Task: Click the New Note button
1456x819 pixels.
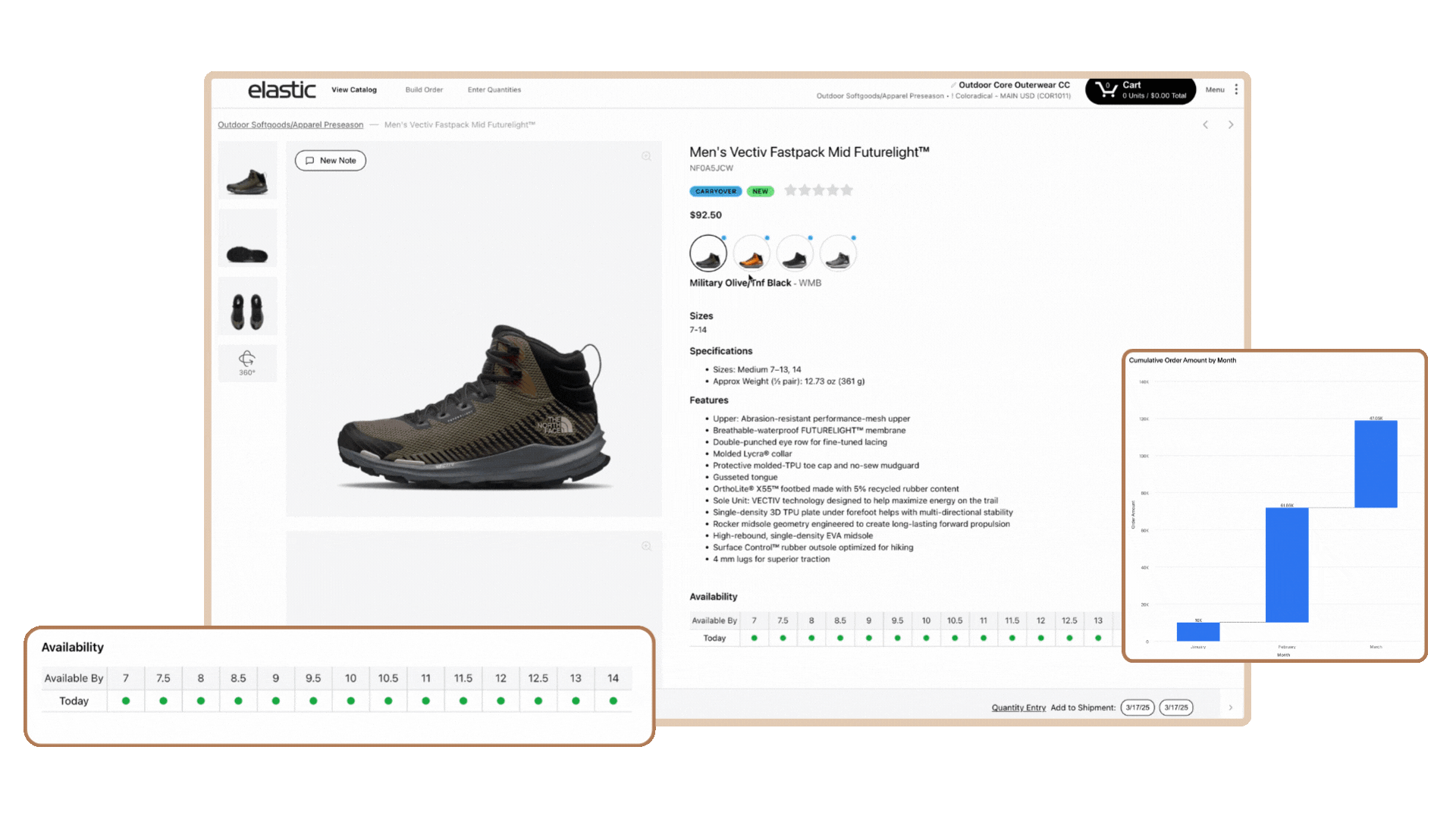Action: click(x=331, y=161)
